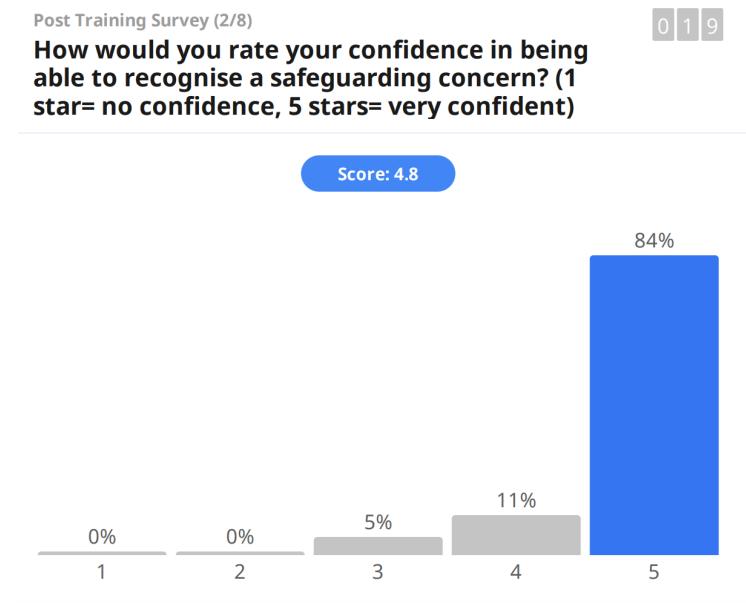
Task: Click axis label 2
Action: tap(240, 575)
